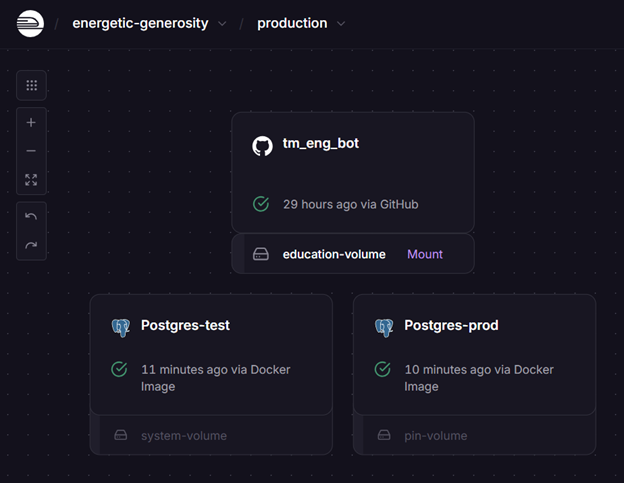Open the tm_eng_bot service card
Image resolution: width=624 pixels, height=483 pixels.
point(352,172)
